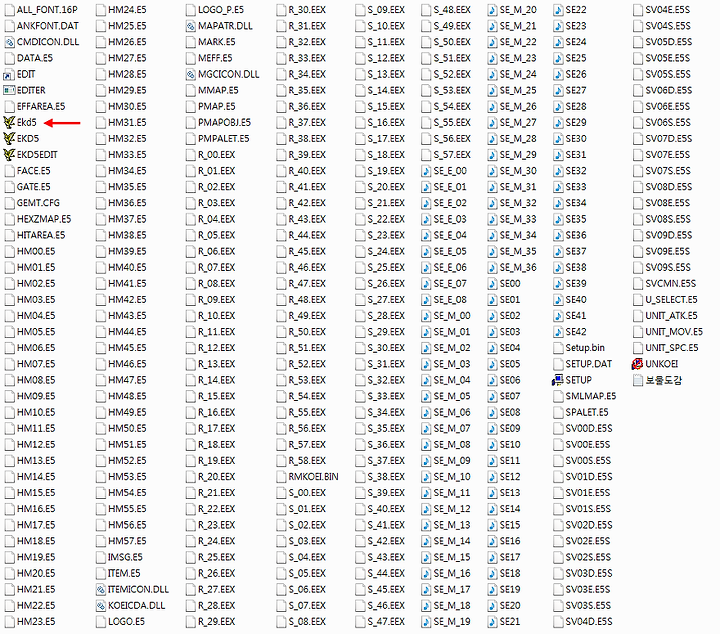Select the EDITER application icon
This screenshot has height=634, width=720.
pyautogui.click(x=9, y=90)
